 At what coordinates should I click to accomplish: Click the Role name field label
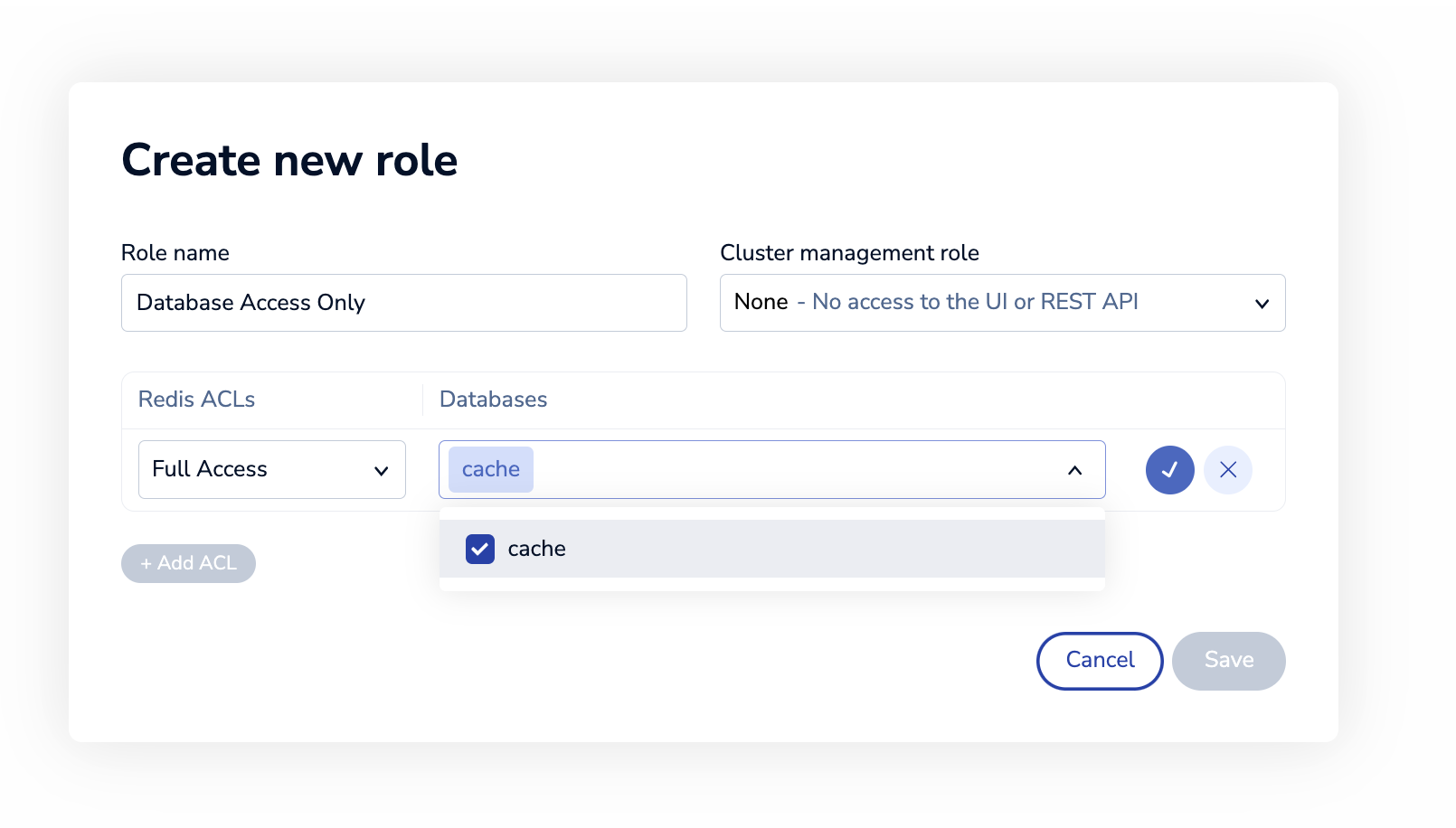175,253
